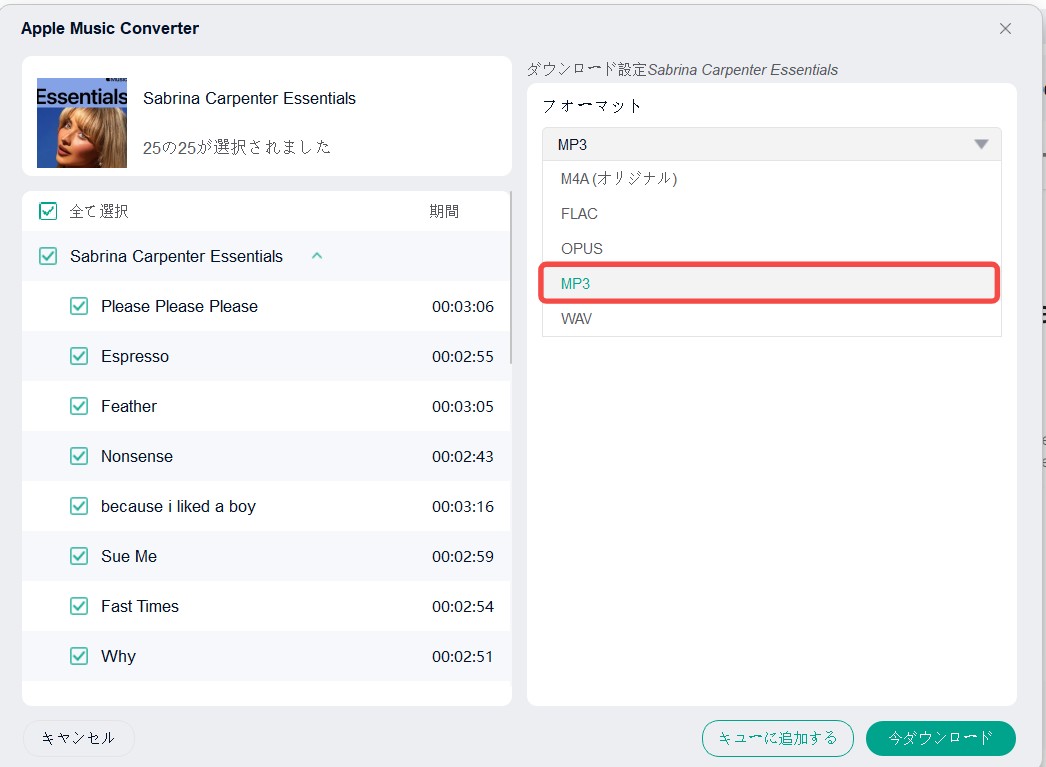
Task: Uncheck because i liked a boy
Action: (x=79, y=506)
